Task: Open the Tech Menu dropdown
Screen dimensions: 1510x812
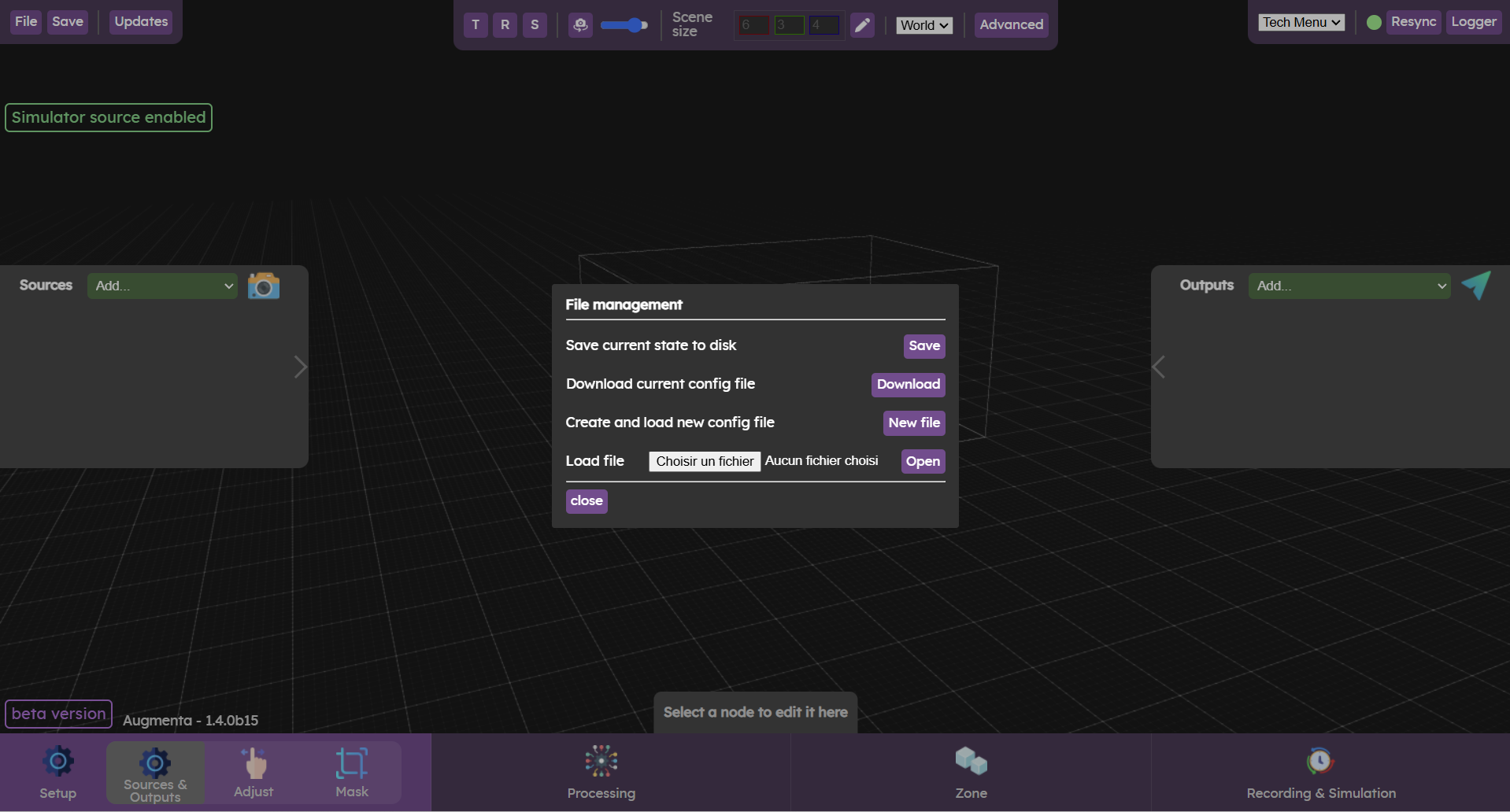Action: [1301, 22]
